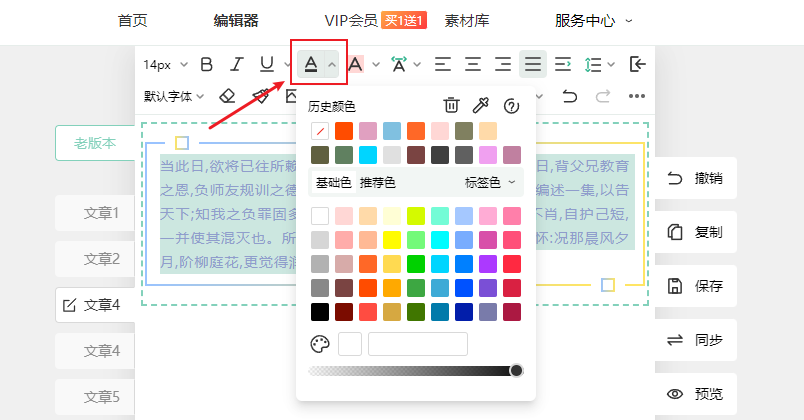The width and height of the screenshot is (804, 420).
Task: Toggle bold formatting (B icon)
Action: 207,65
